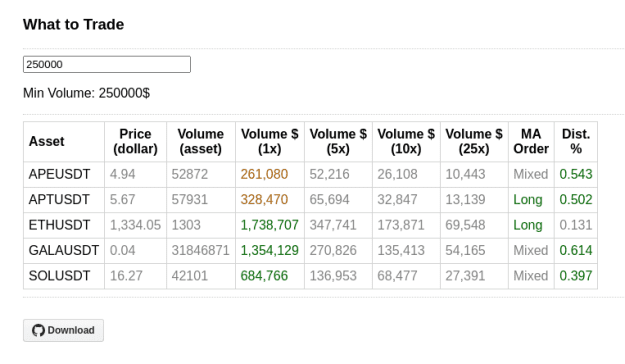Click the Mixed MA order for GALAUSDT
625x364 pixels.
click(531, 251)
